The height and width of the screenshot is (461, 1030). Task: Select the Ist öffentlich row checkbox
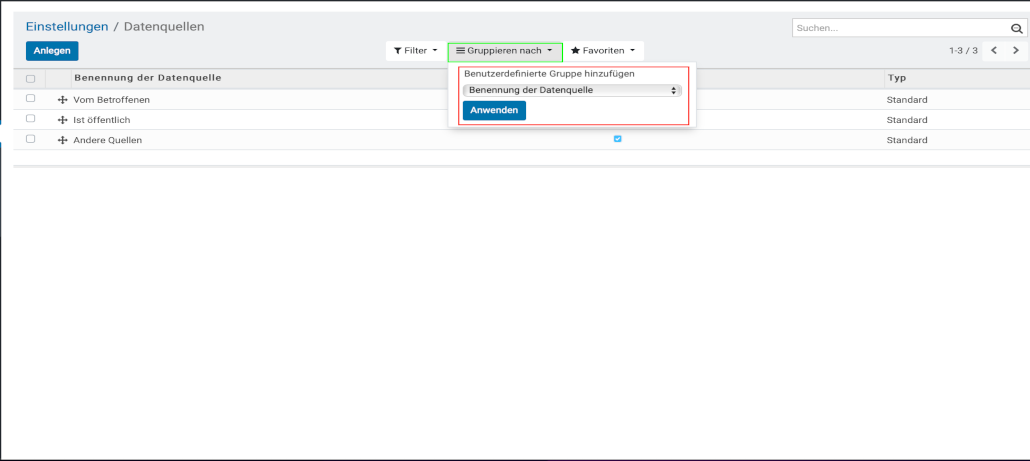pos(31,119)
